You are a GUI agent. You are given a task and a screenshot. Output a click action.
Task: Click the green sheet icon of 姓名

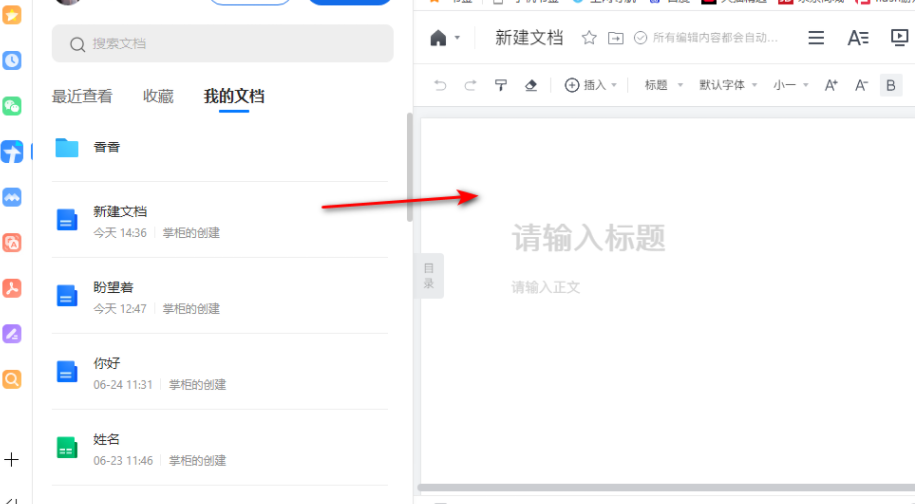point(67,448)
